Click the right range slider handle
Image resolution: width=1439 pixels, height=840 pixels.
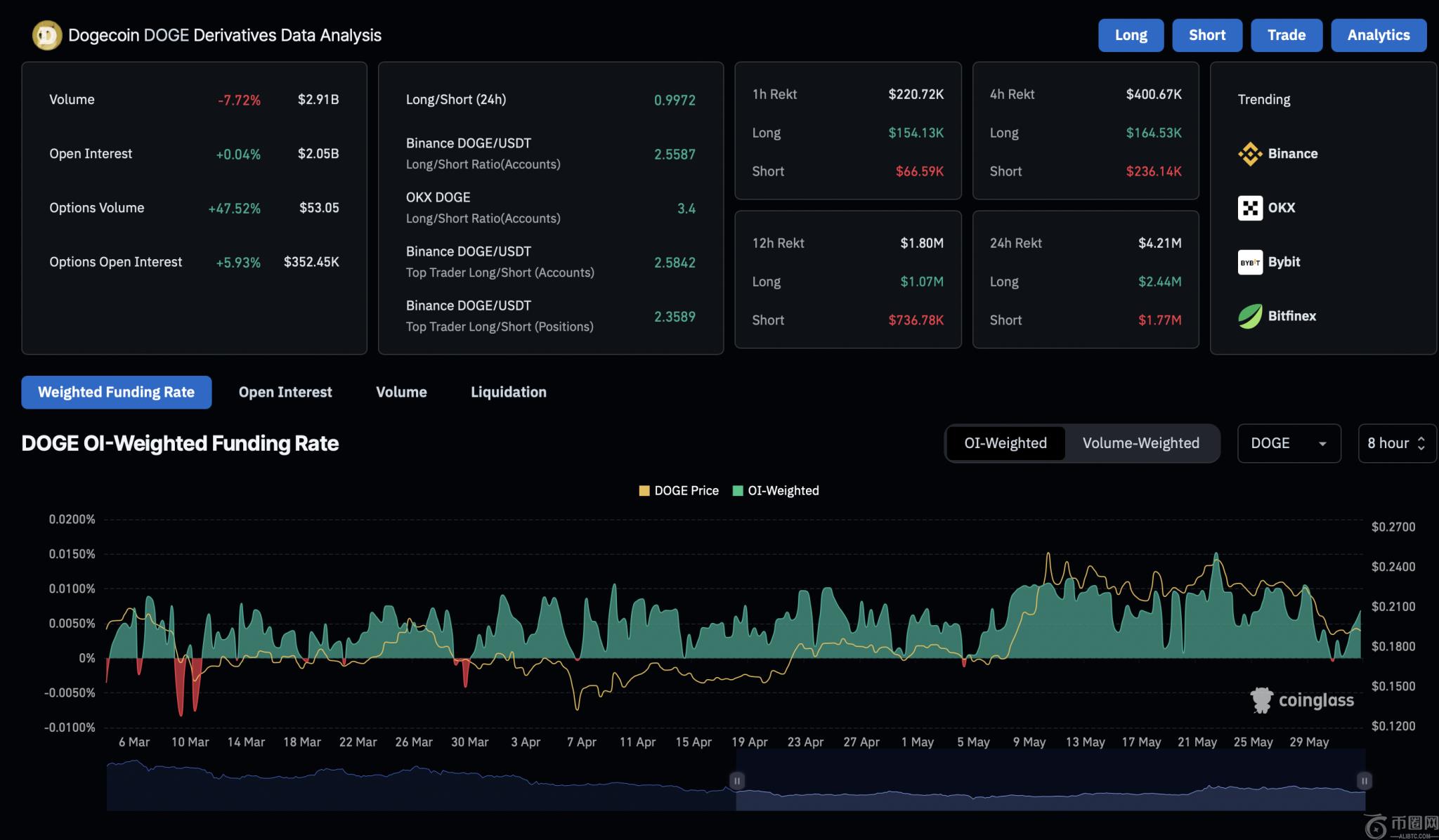click(x=1364, y=780)
